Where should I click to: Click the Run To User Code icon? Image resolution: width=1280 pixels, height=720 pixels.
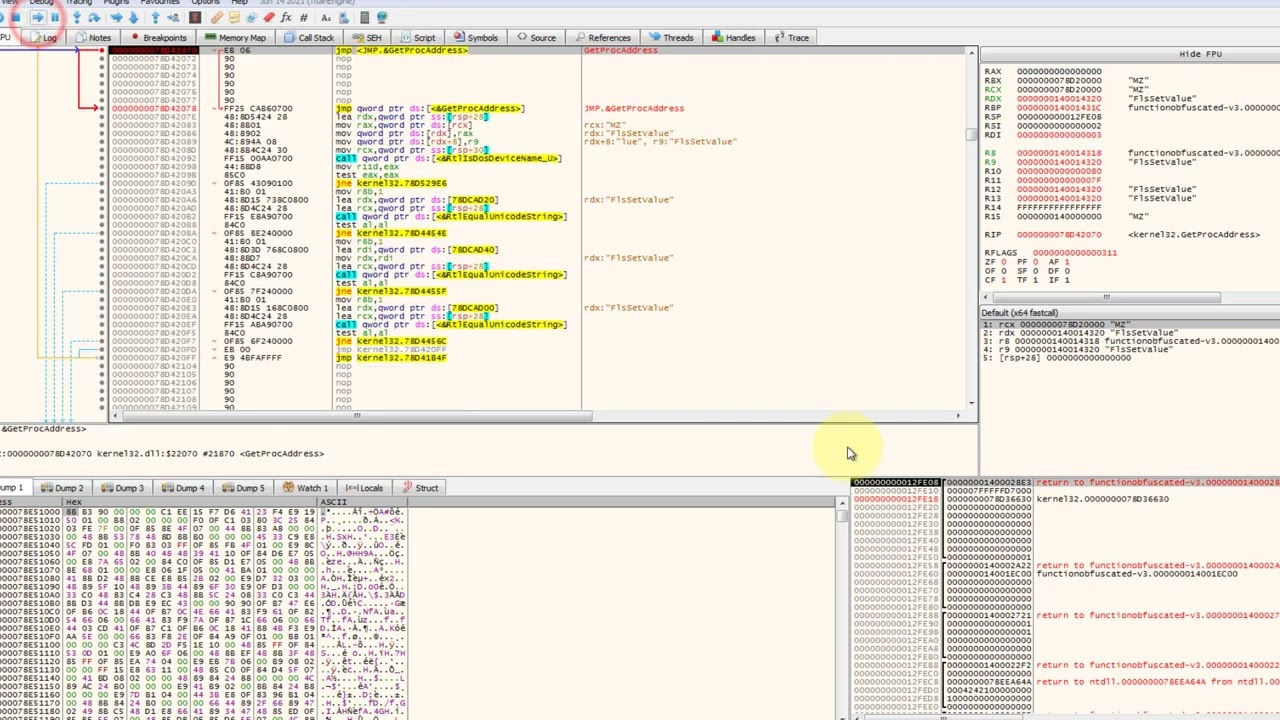pyautogui.click(x=173, y=17)
